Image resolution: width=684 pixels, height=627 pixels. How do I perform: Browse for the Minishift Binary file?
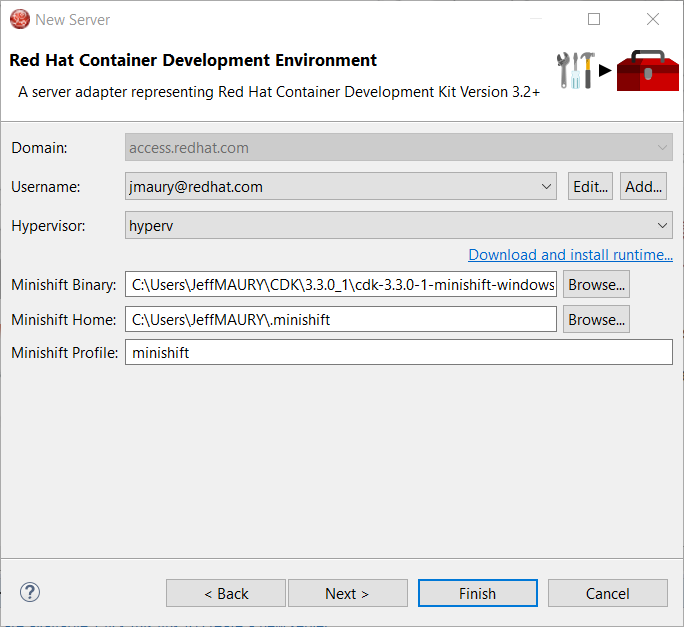[596, 285]
